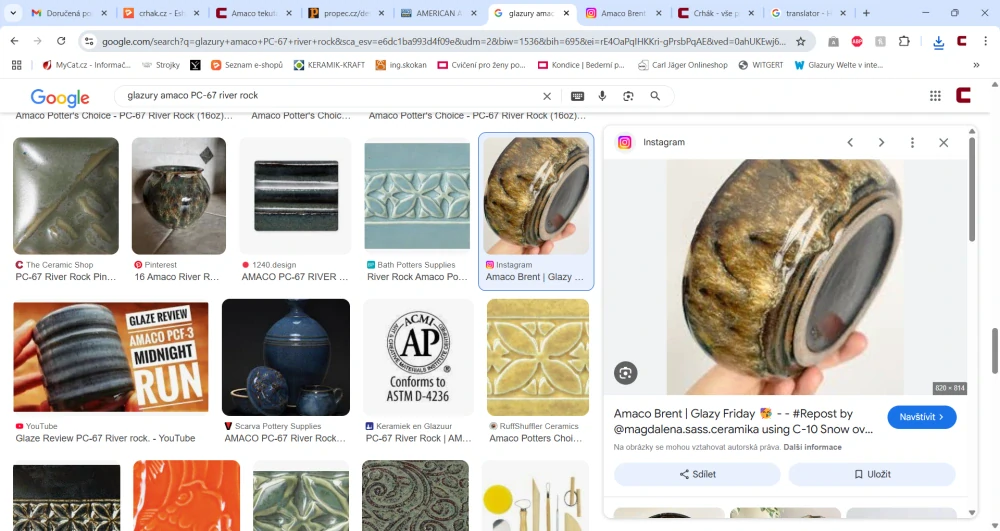Open the bookmarks apps grid icon
The width and height of the screenshot is (1000, 531).
tap(17, 65)
